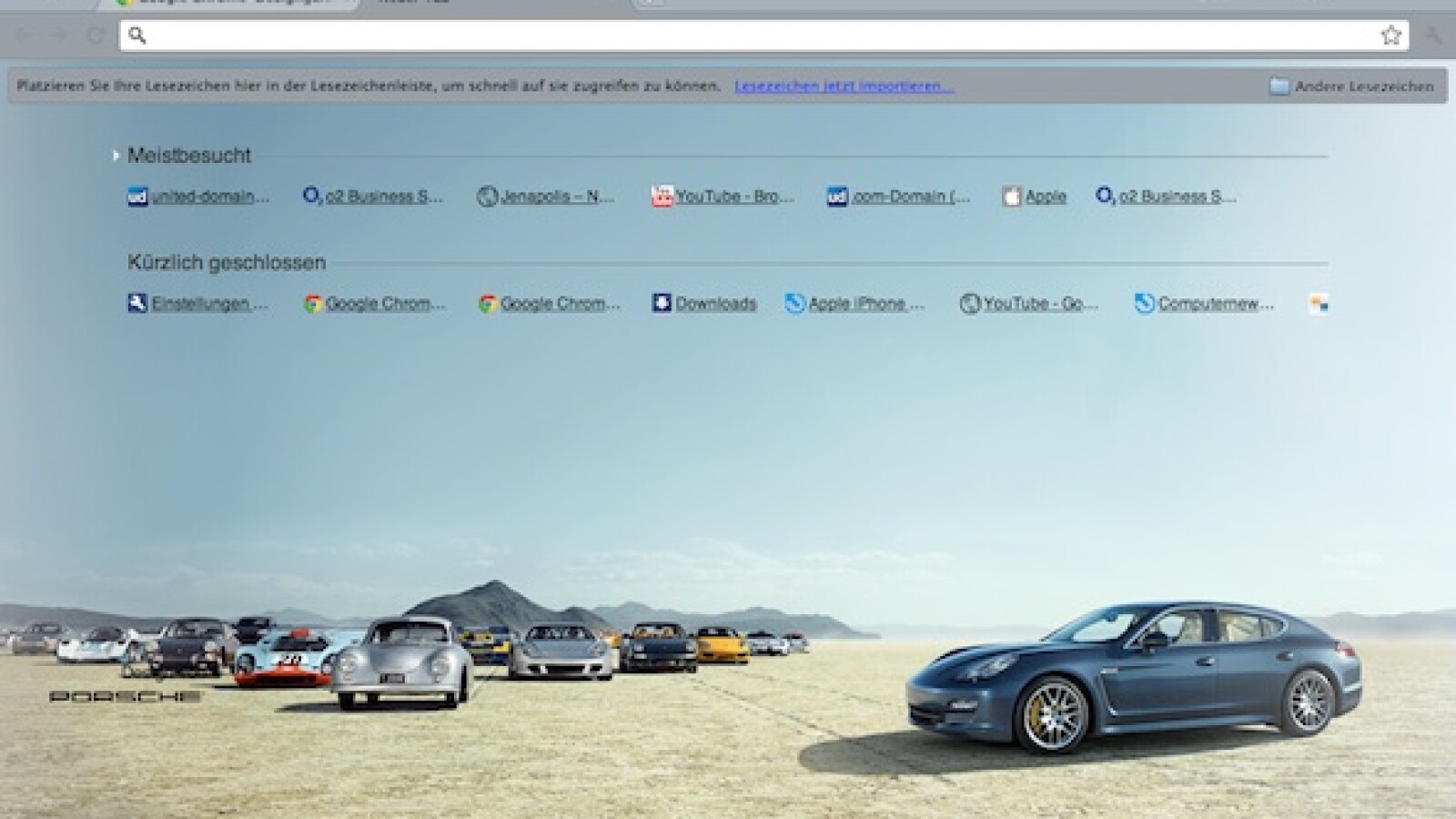
Task: Reopen the Computernew closed tab
Action: (1215, 304)
